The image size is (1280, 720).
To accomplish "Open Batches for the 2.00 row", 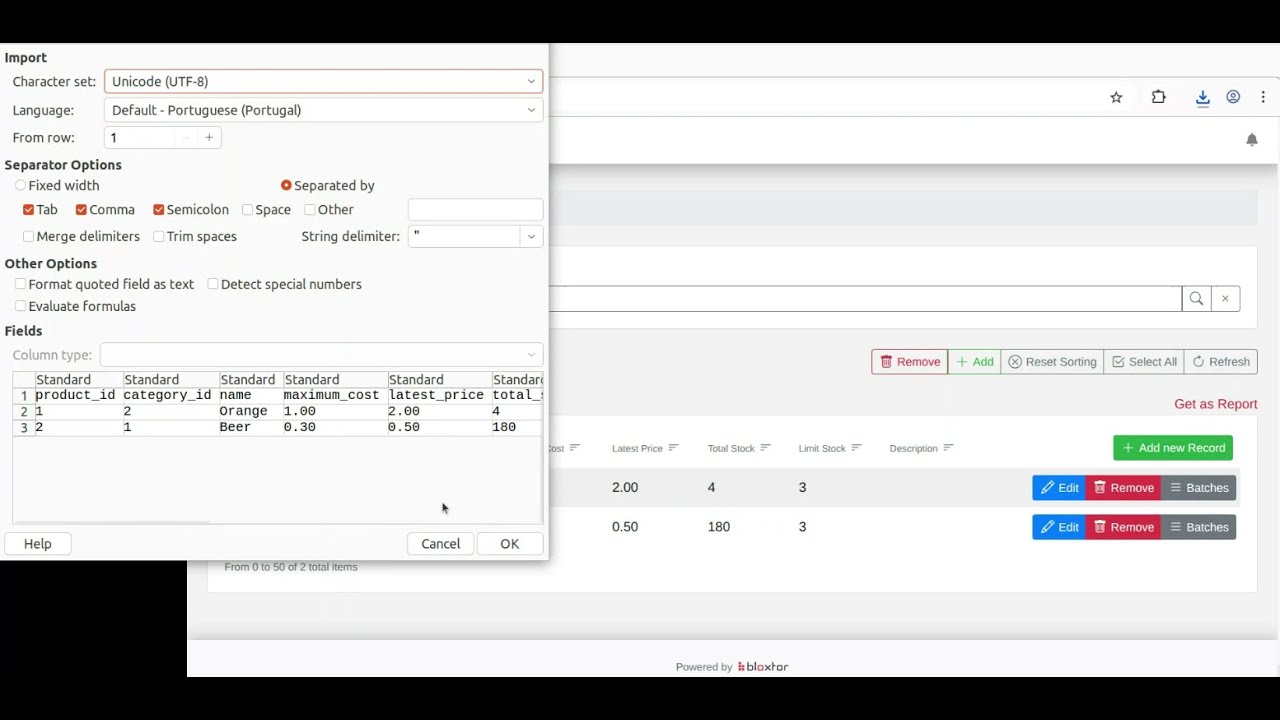I will [1199, 488].
